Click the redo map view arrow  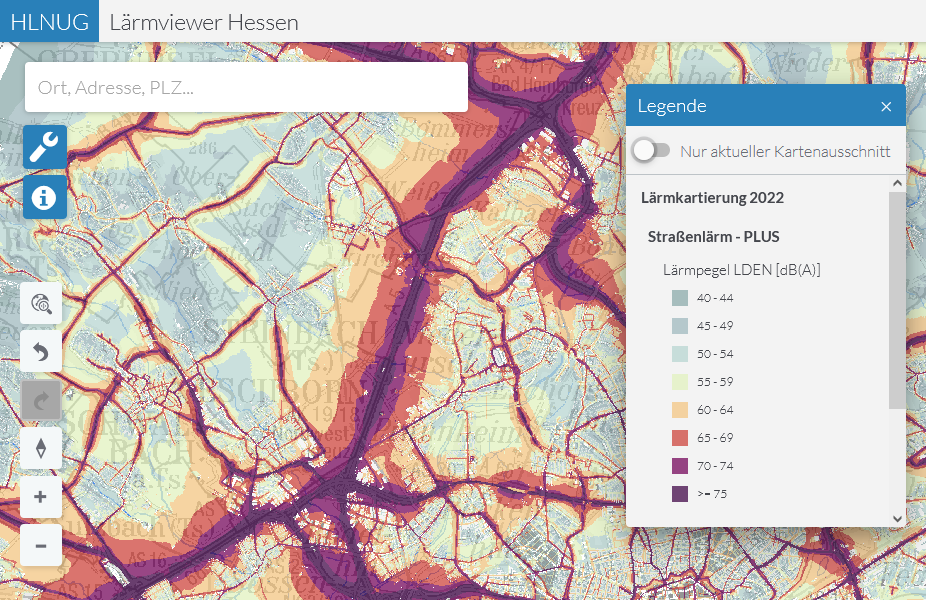pyautogui.click(x=41, y=400)
